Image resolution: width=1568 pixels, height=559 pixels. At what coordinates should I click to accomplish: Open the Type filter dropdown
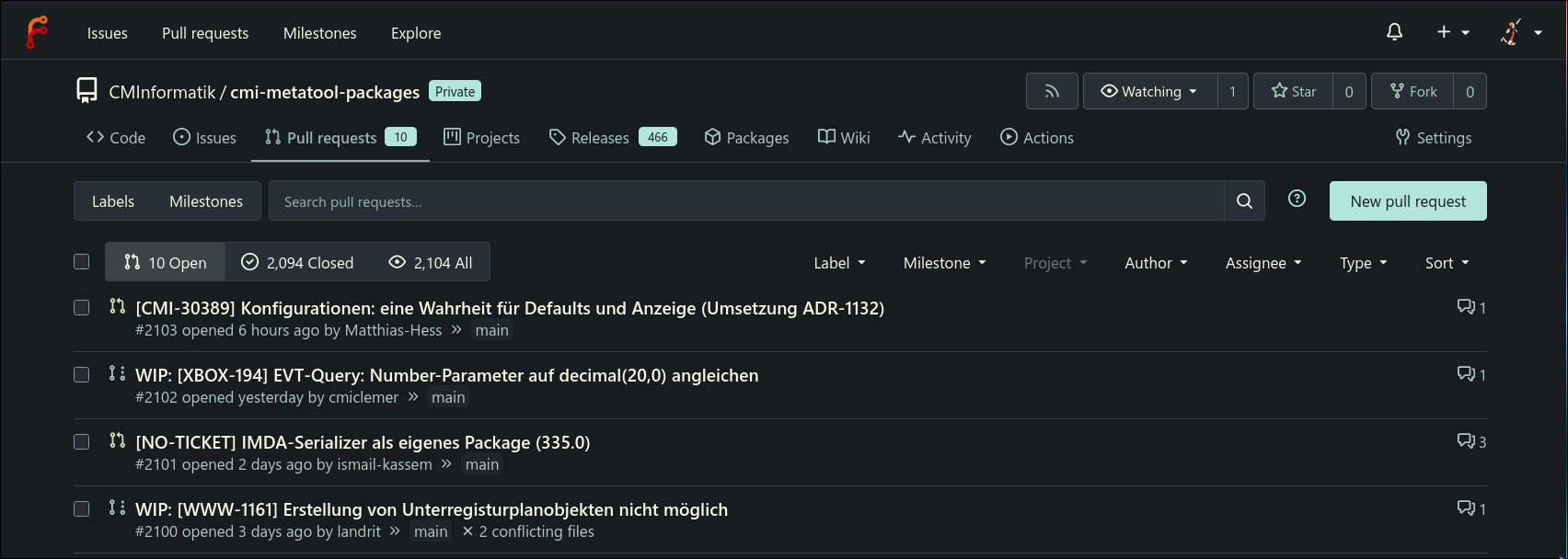click(x=1363, y=263)
